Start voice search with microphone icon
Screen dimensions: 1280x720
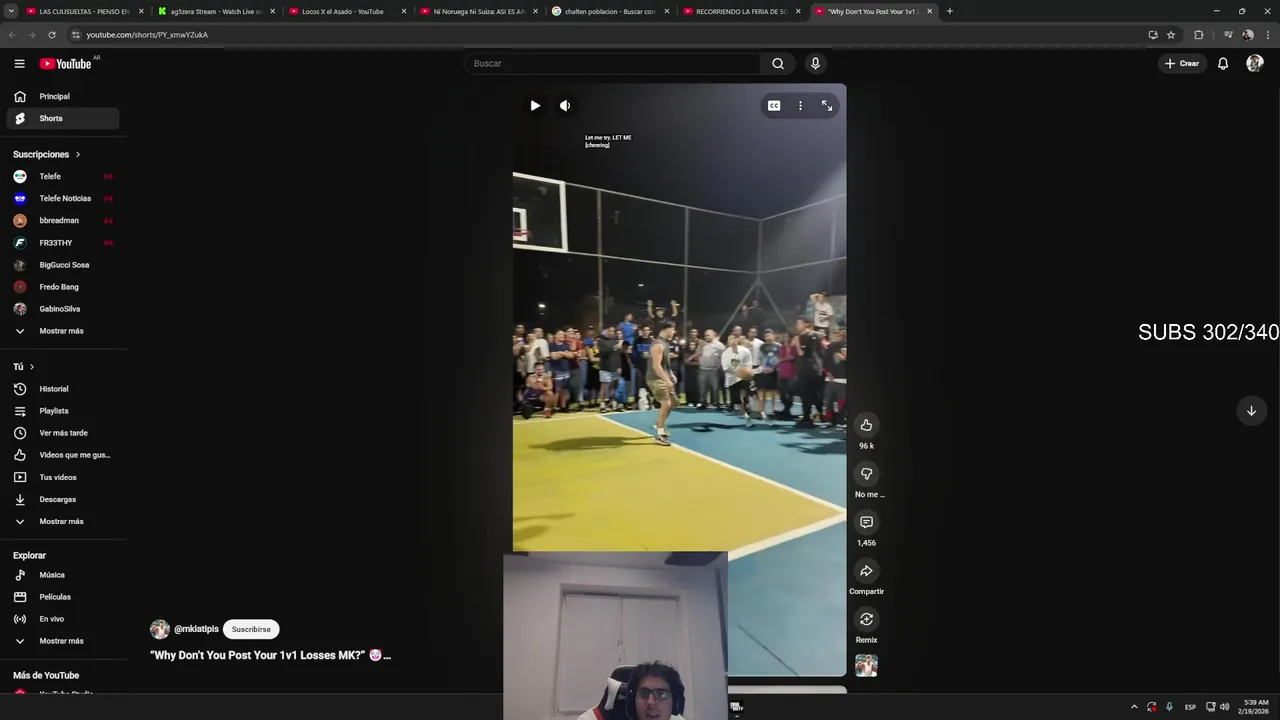[x=815, y=64]
